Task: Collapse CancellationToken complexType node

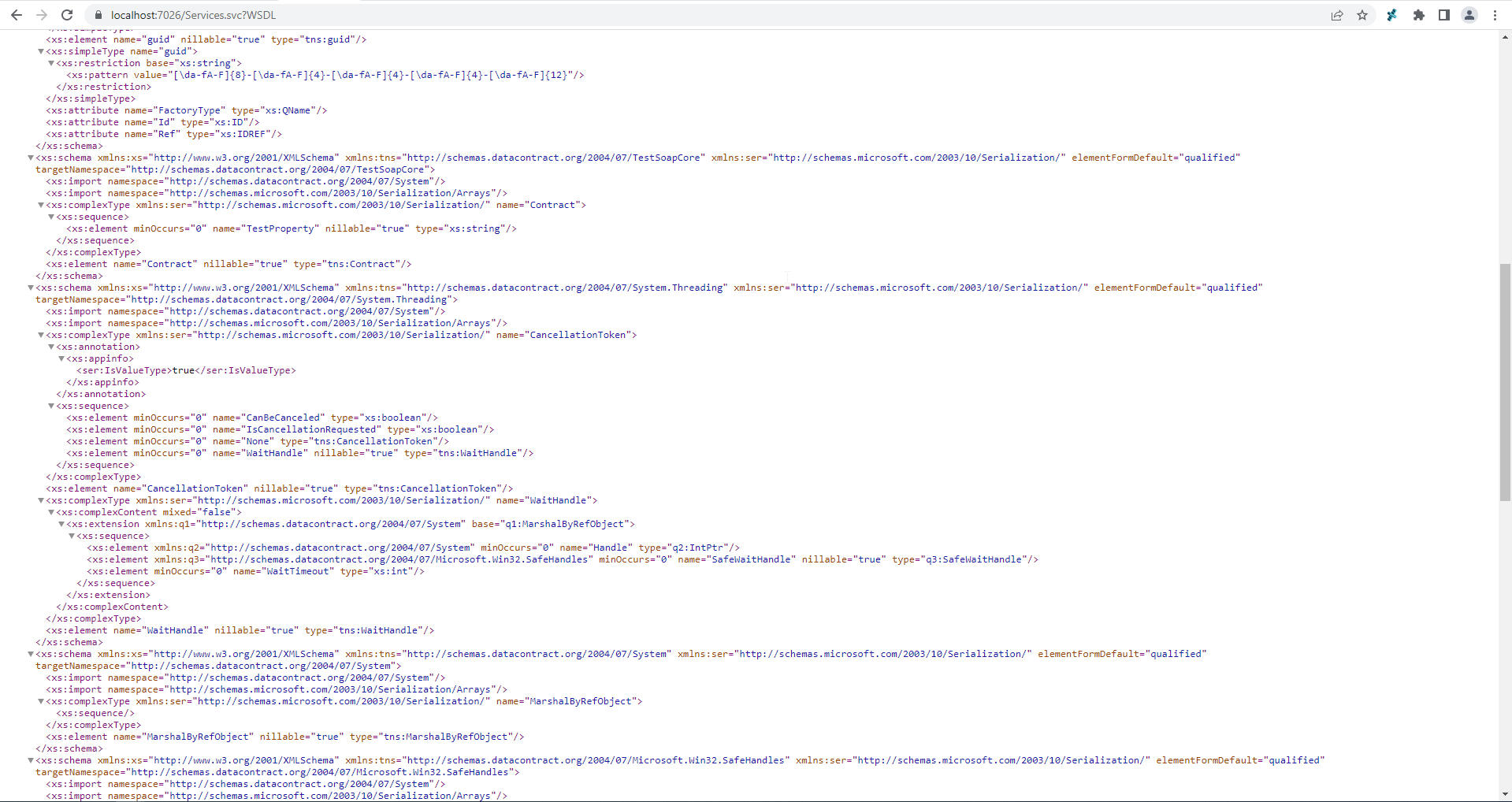Action: click(x=41, y=336)
